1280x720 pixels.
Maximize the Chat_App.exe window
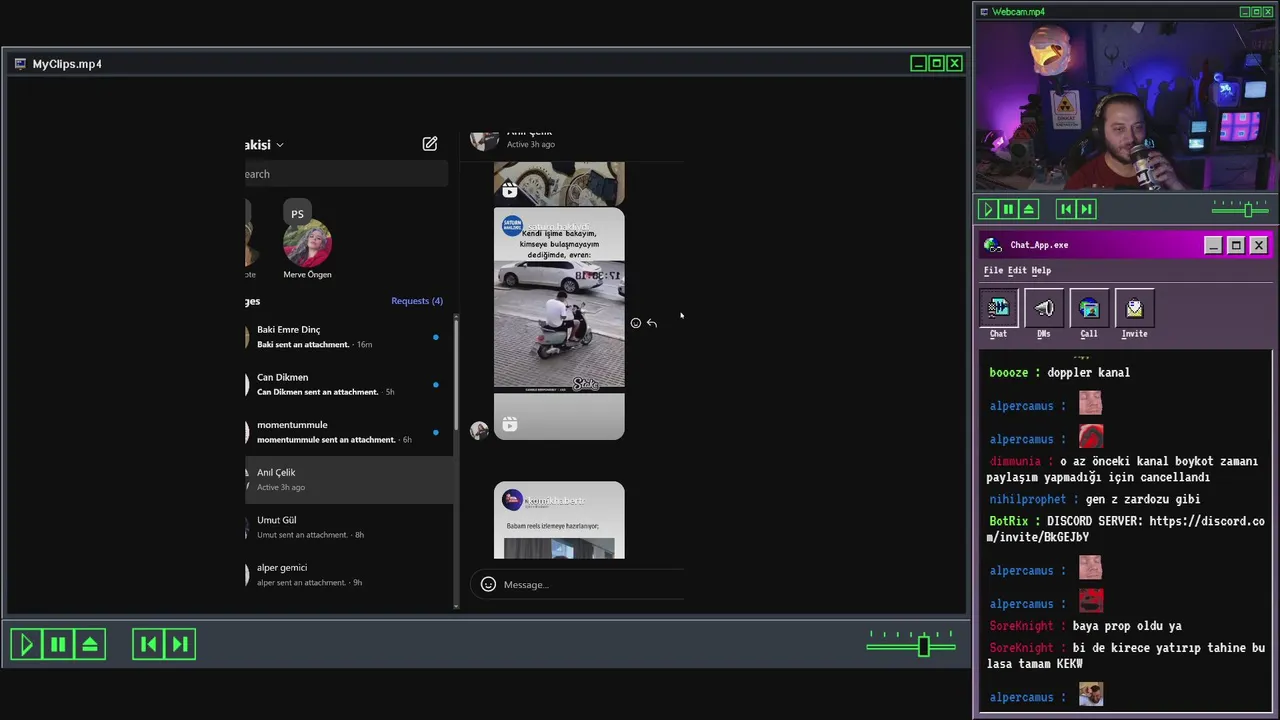tap(1236, 246)
